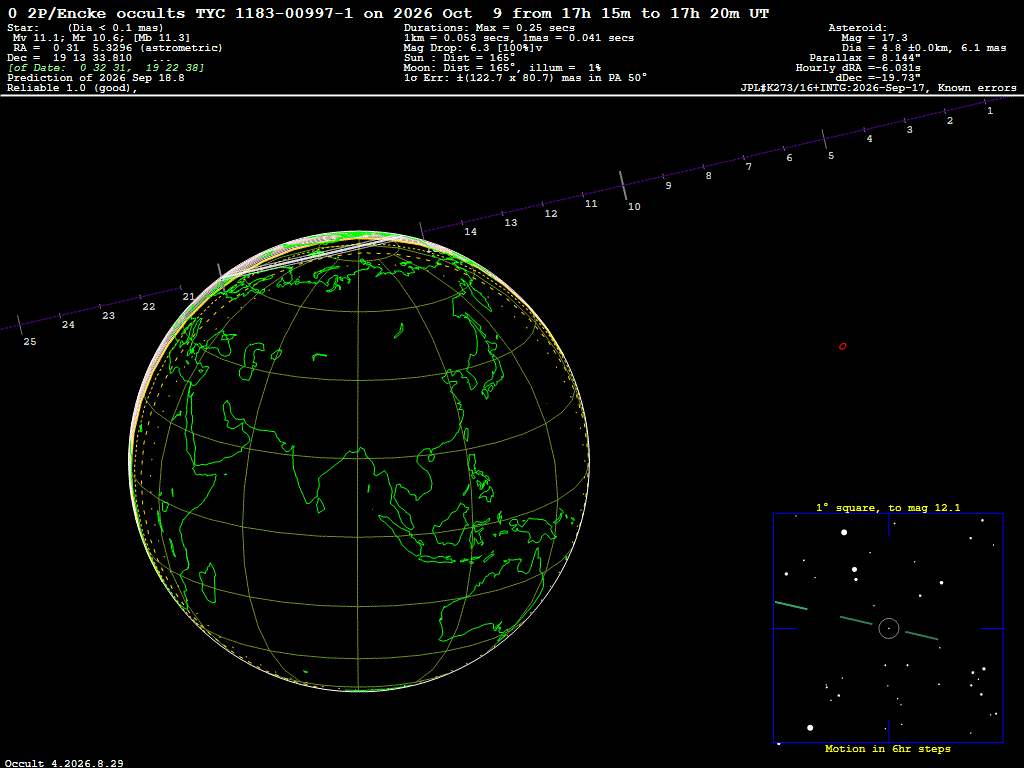This screenshot has width=1024, height=768.
Task: Click path time marker labeled 1
Action: 990,111
